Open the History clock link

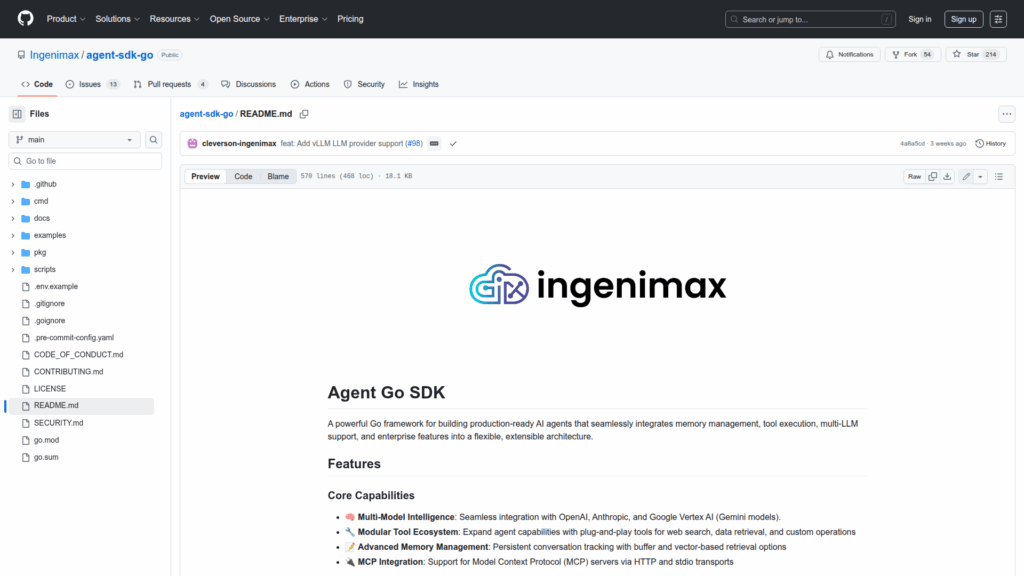(x=991, y=144)
